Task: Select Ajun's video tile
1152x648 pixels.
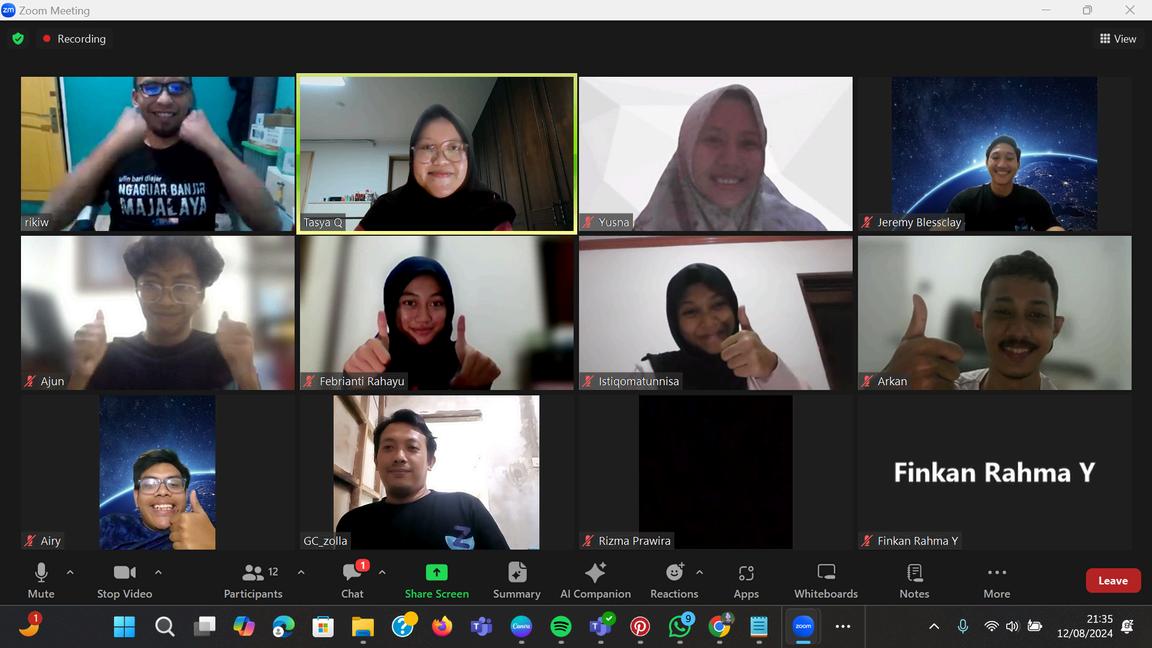Action: (157, 313)
